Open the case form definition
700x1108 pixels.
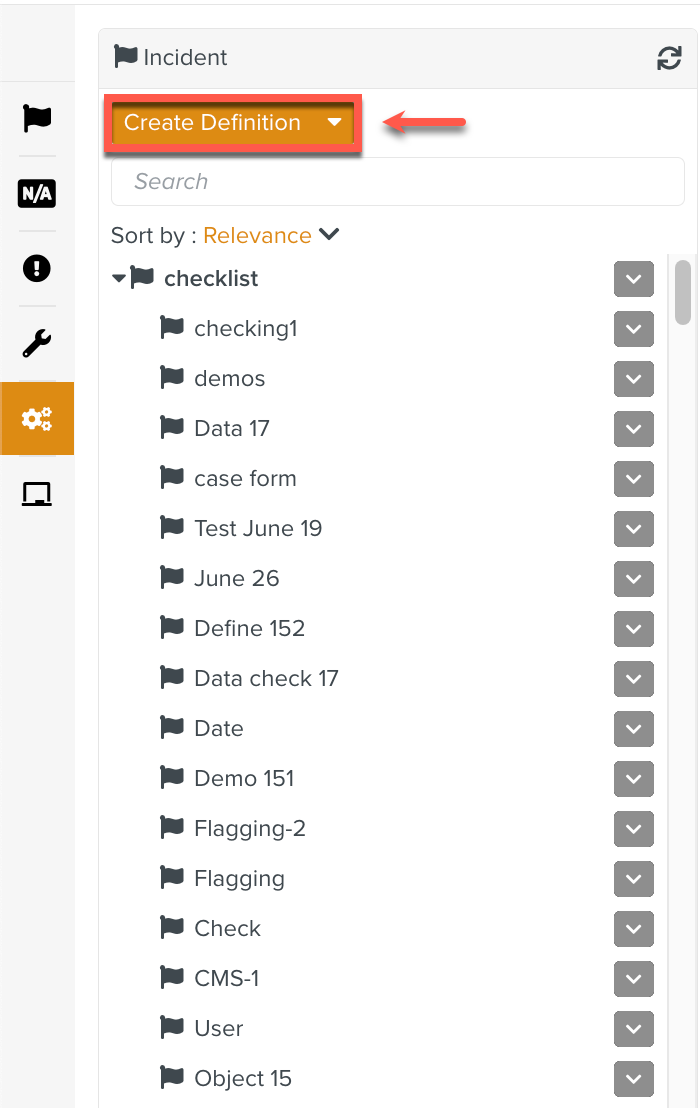[x=245, y=478]
